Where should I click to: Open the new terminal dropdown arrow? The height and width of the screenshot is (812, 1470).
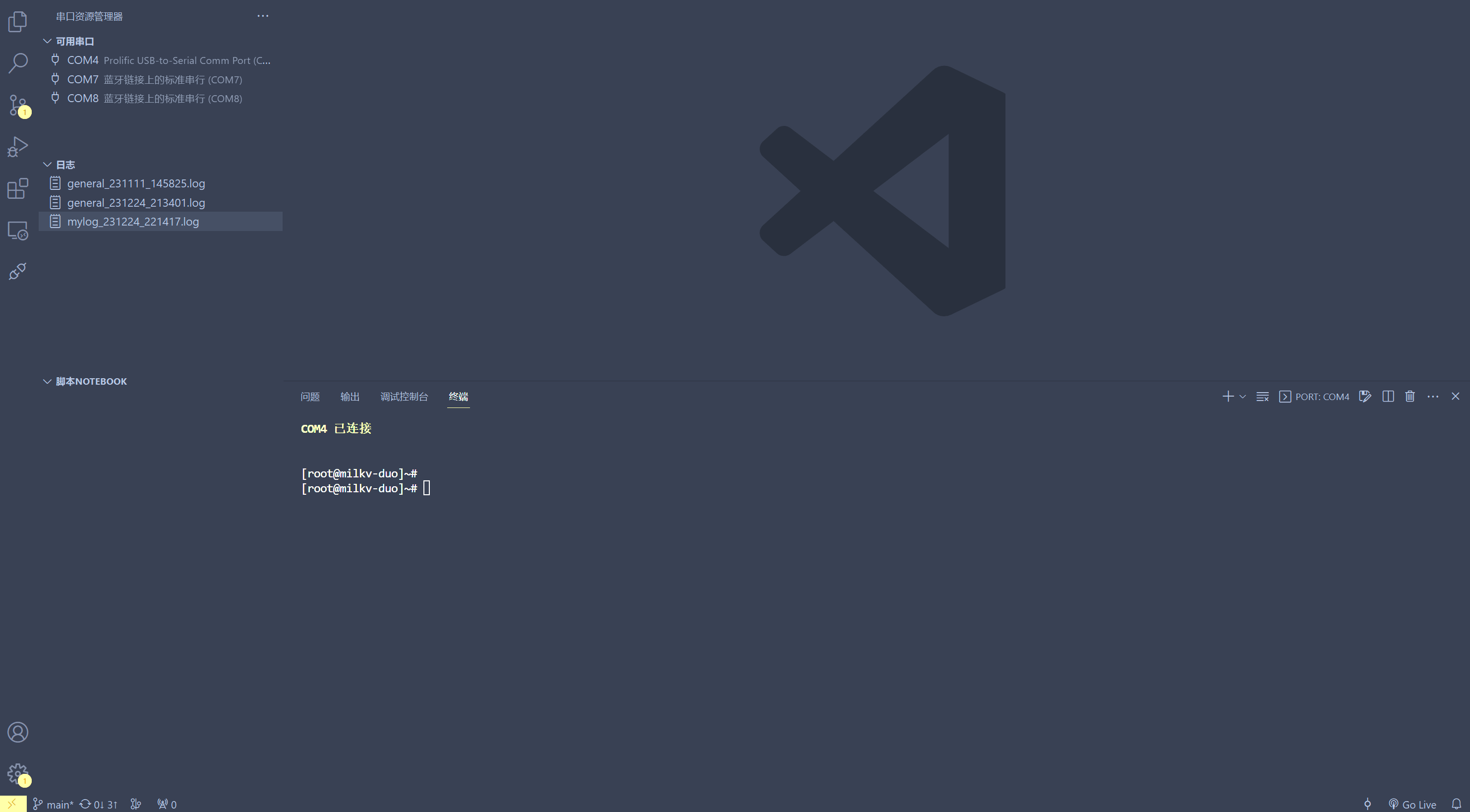pos(1242,397)
